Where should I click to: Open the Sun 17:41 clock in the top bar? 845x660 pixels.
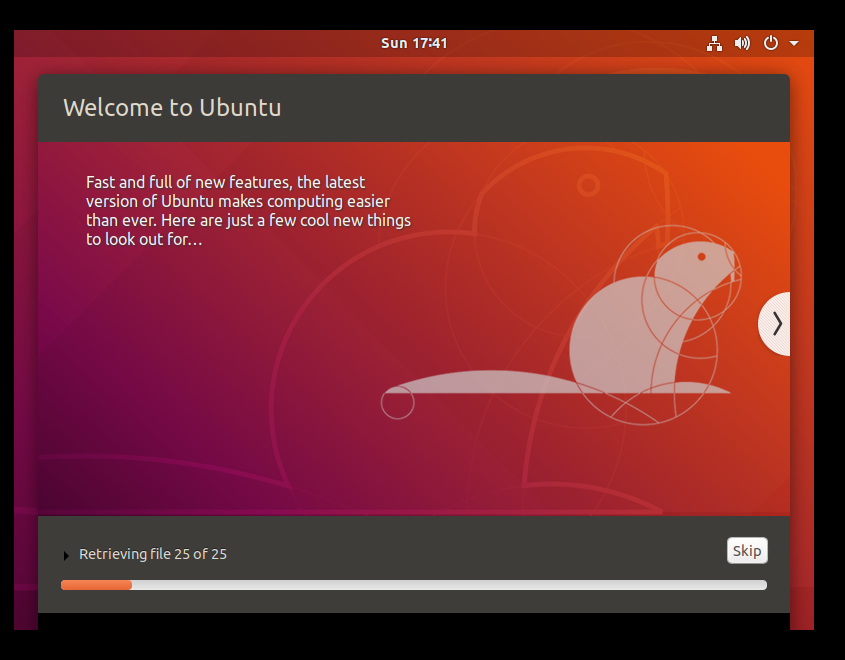[414, 43]
